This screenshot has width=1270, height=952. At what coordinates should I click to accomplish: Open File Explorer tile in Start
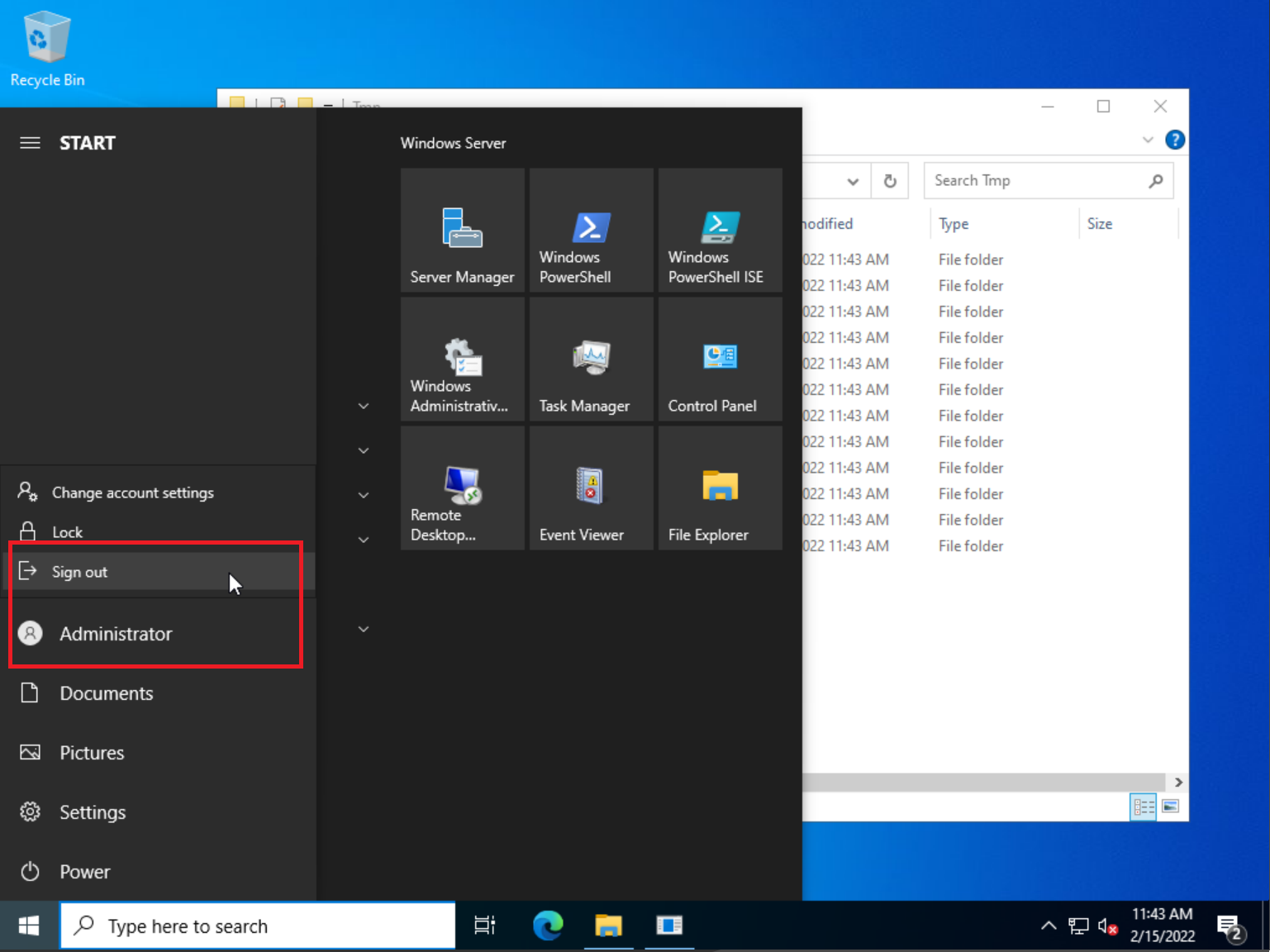pos(721,488)
